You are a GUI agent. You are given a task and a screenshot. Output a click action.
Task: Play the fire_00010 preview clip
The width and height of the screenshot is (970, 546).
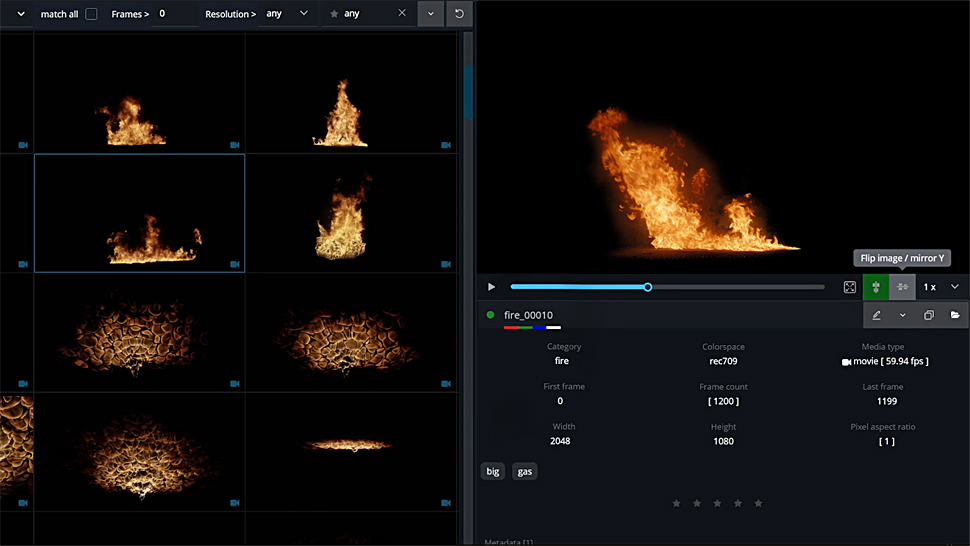tap(491, 287)
